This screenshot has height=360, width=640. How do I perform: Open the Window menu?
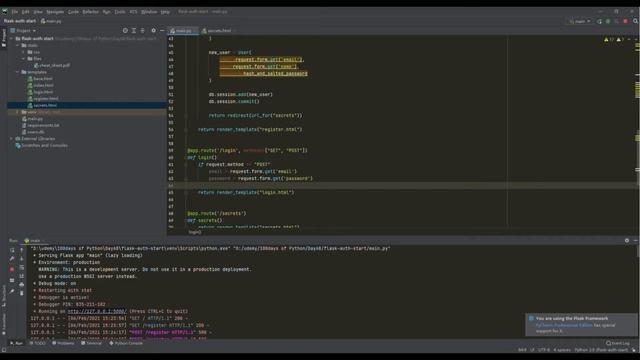click(149, 12)
